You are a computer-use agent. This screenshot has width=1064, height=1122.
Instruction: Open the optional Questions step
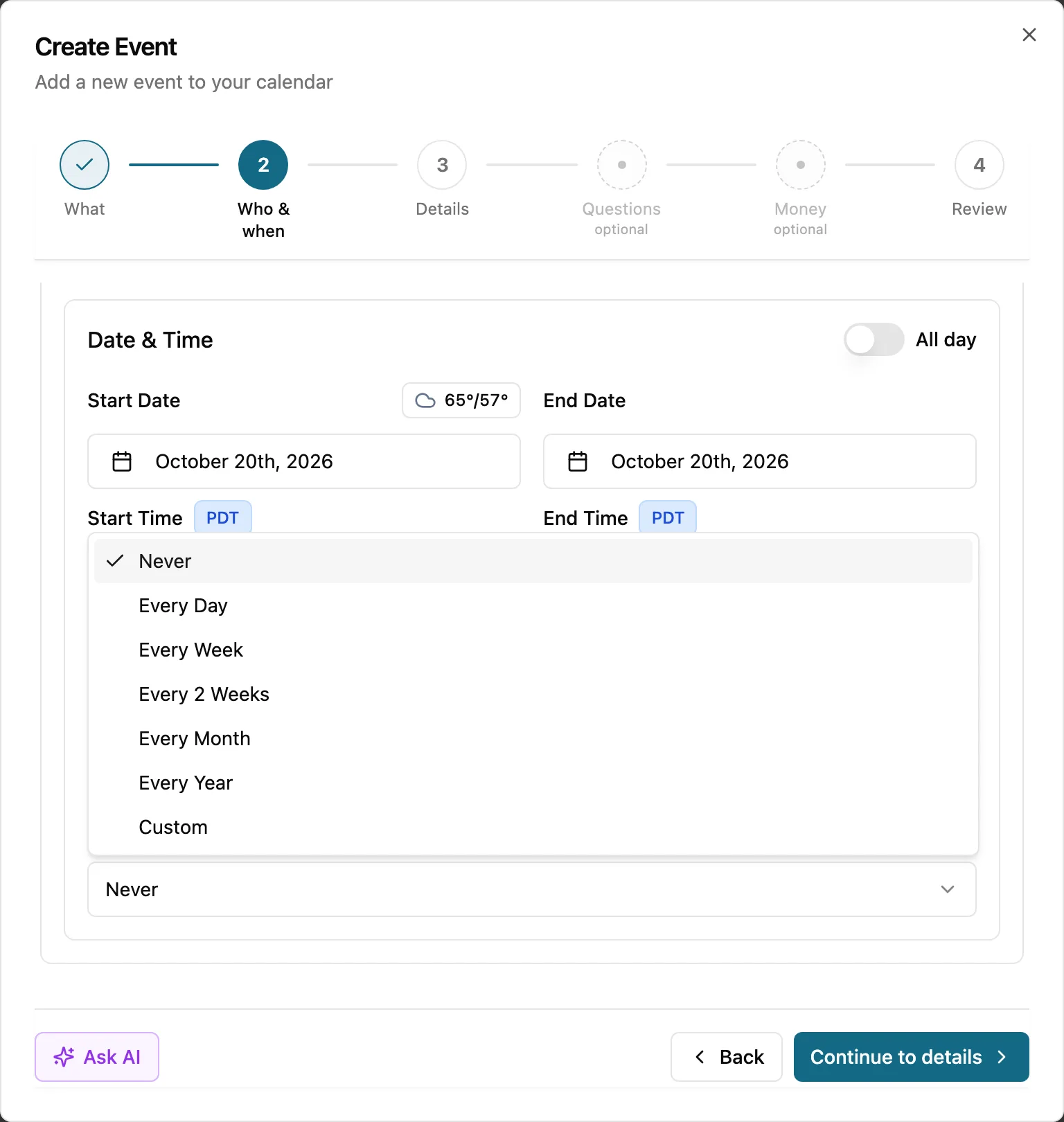(621, 165)
